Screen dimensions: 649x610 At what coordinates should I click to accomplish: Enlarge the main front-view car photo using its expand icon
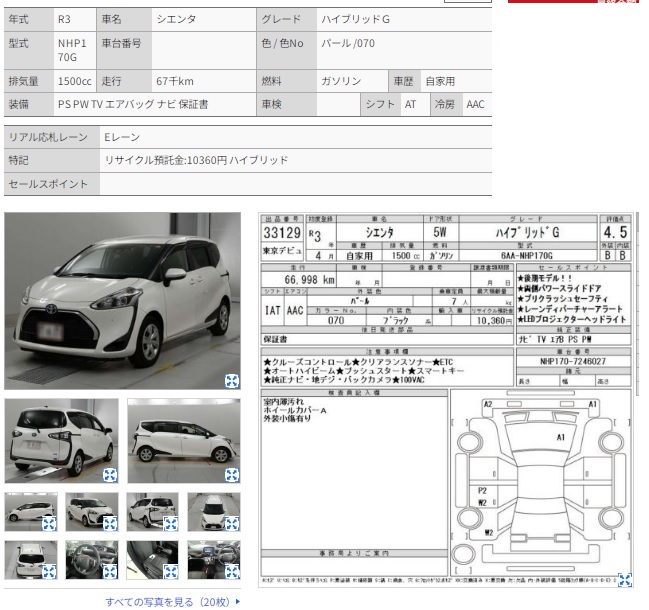[232, 381]
